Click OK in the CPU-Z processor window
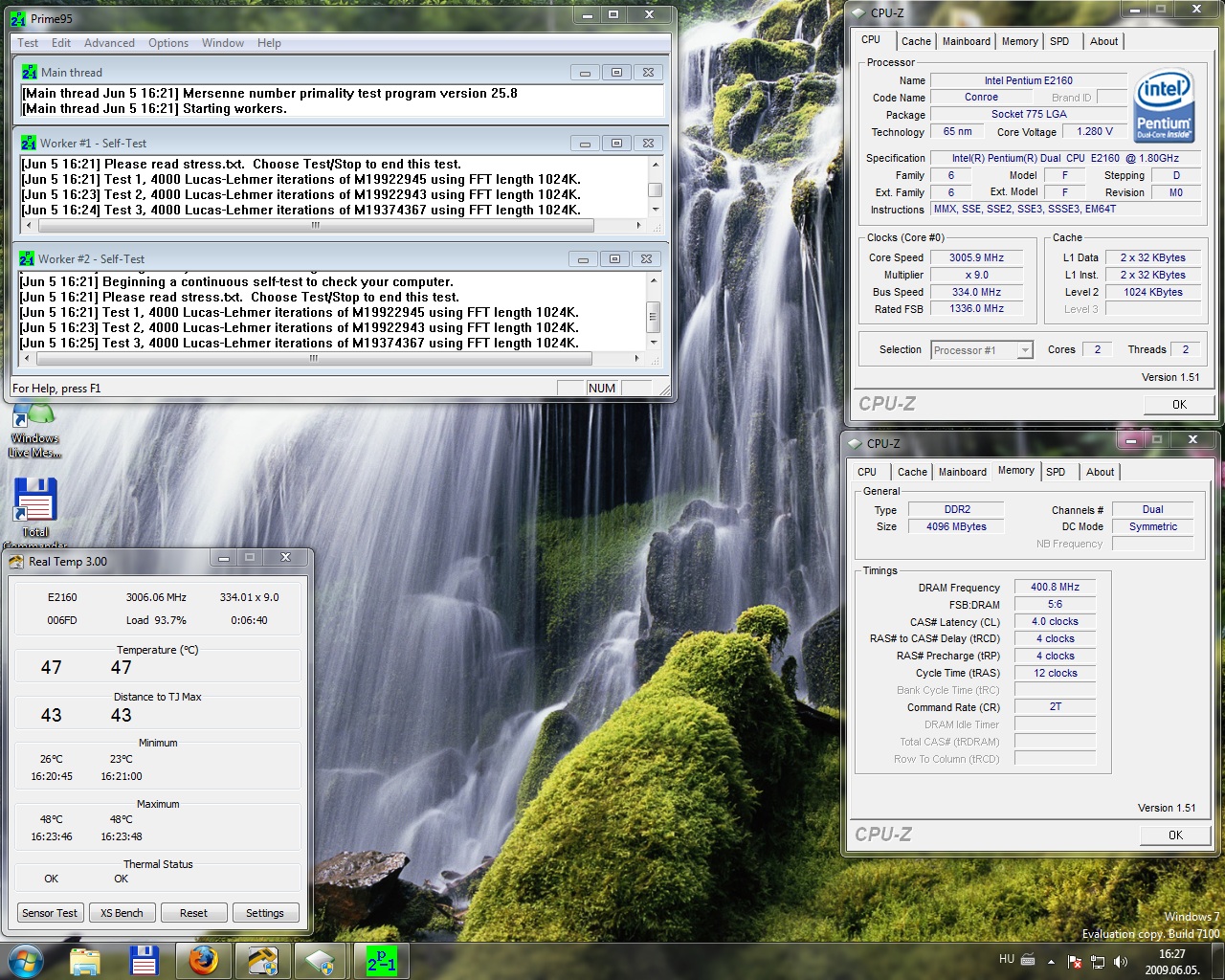Image resolution: width=1225 pixels, height=980 pixels. point(1179,405)
